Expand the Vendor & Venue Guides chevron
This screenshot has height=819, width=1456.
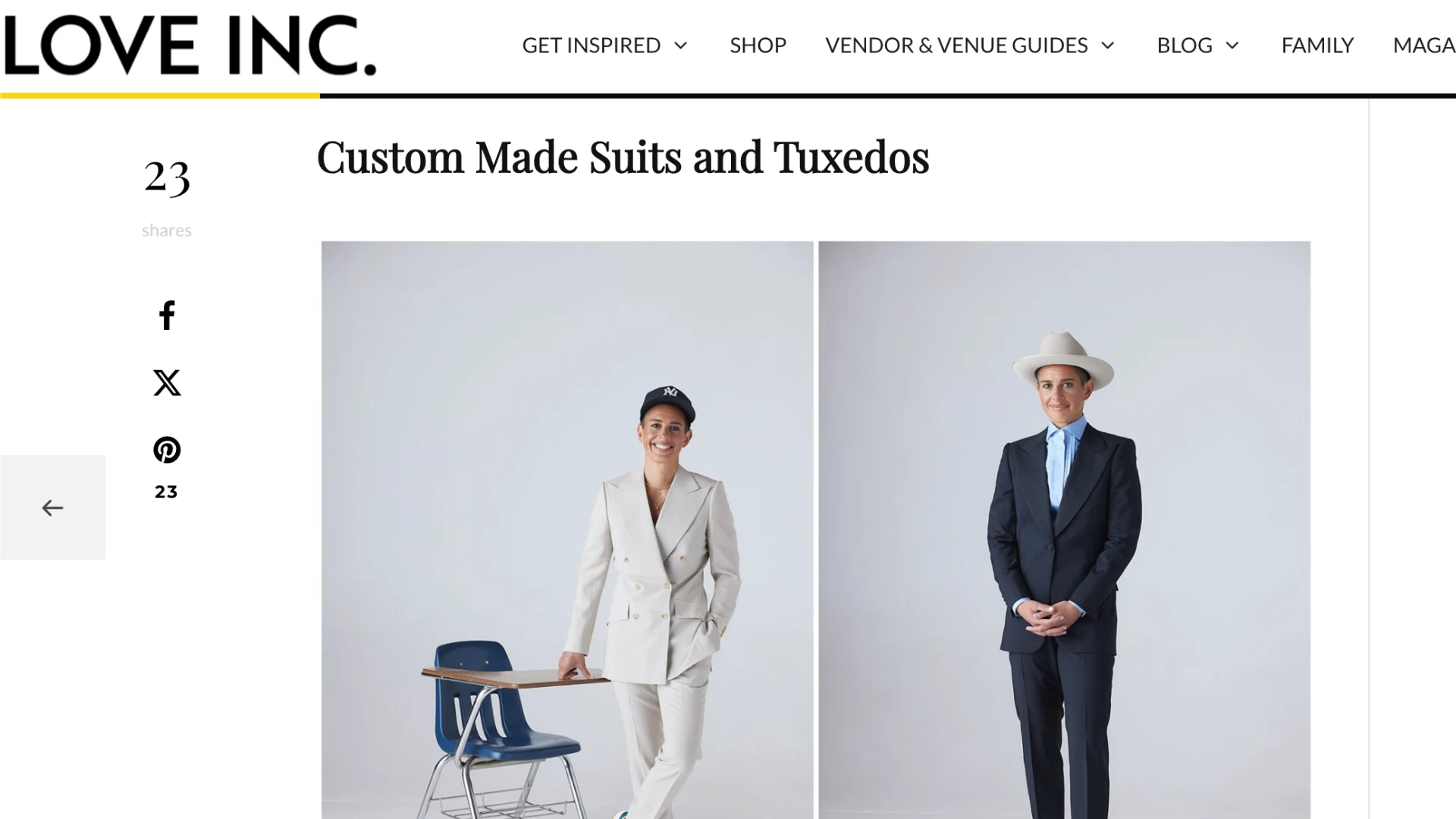click(x=1108, y=45)
